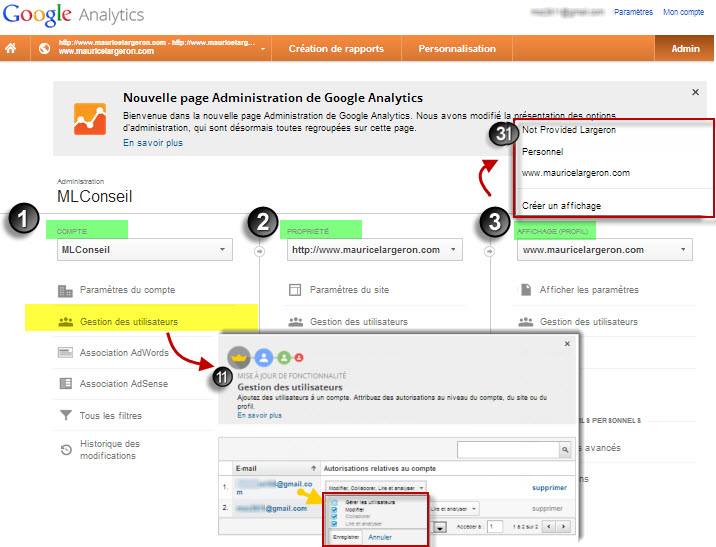Open the Personnalisation tab
Image resolution: width=716 pixels, height=547 pixels.
pyautogui.click(x=457, y=48)
